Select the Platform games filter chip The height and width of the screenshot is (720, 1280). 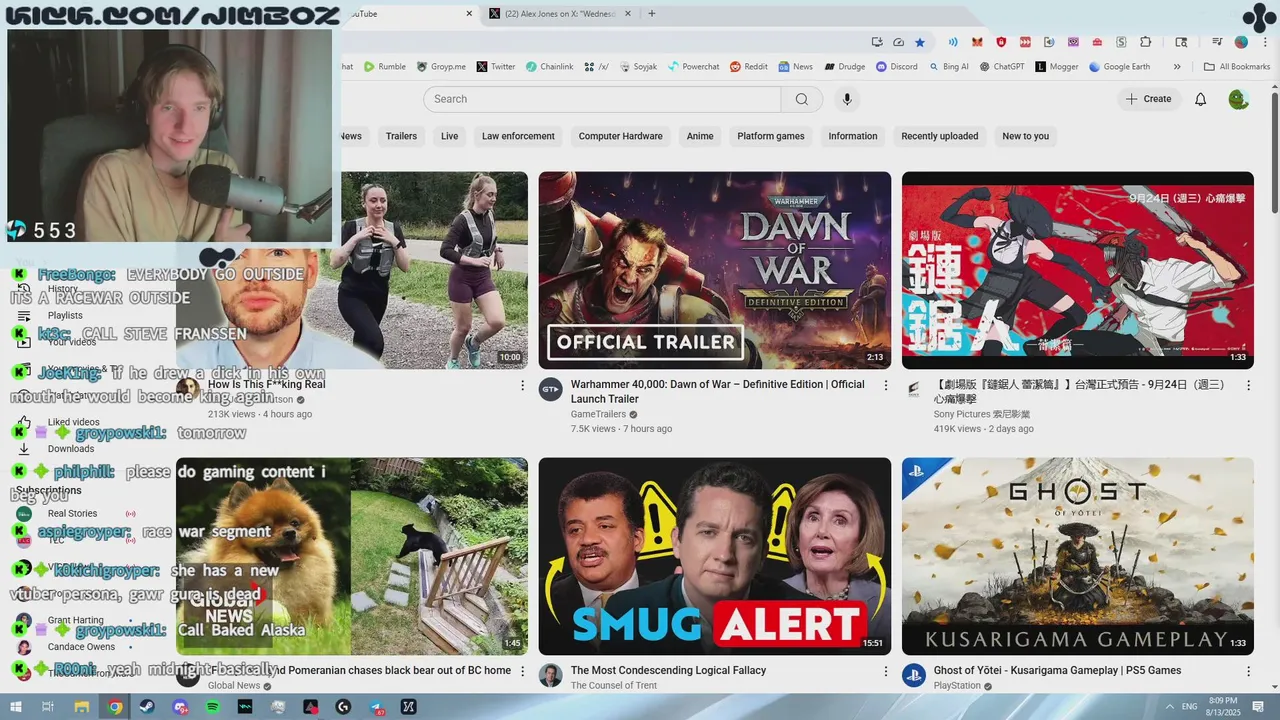(x=771, y=136)
